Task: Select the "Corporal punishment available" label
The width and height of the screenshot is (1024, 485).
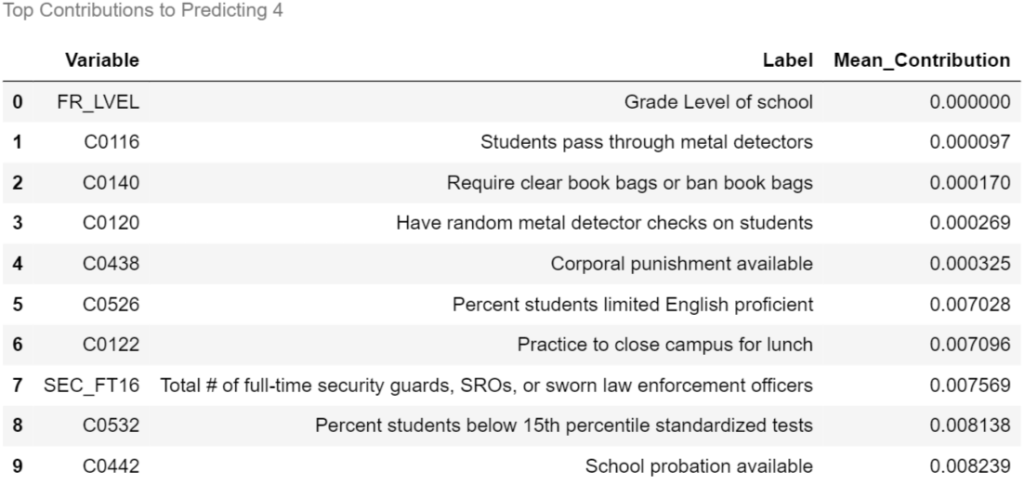Action: 681,264
